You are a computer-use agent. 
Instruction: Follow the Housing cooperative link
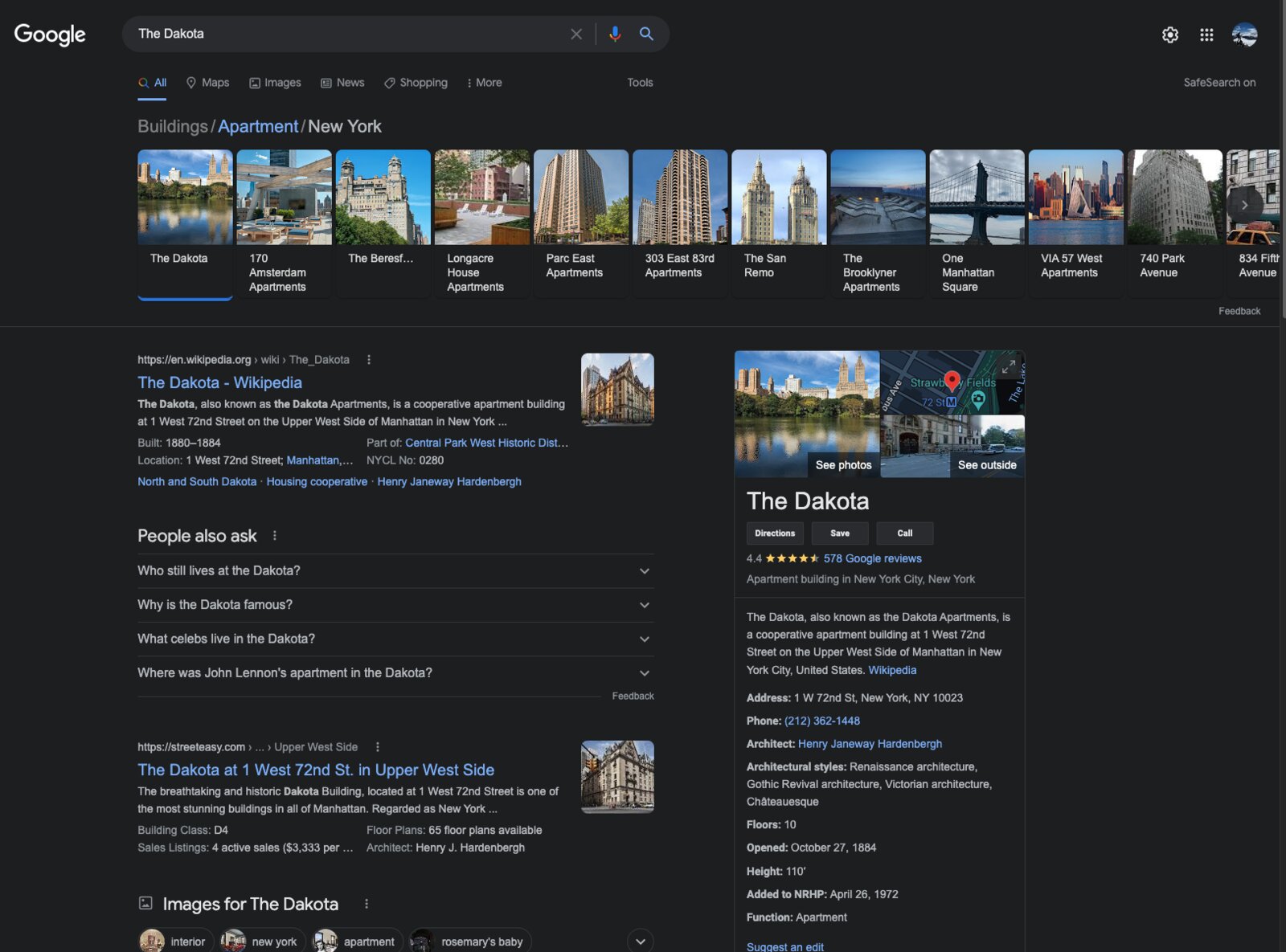[x=317, y=482]
